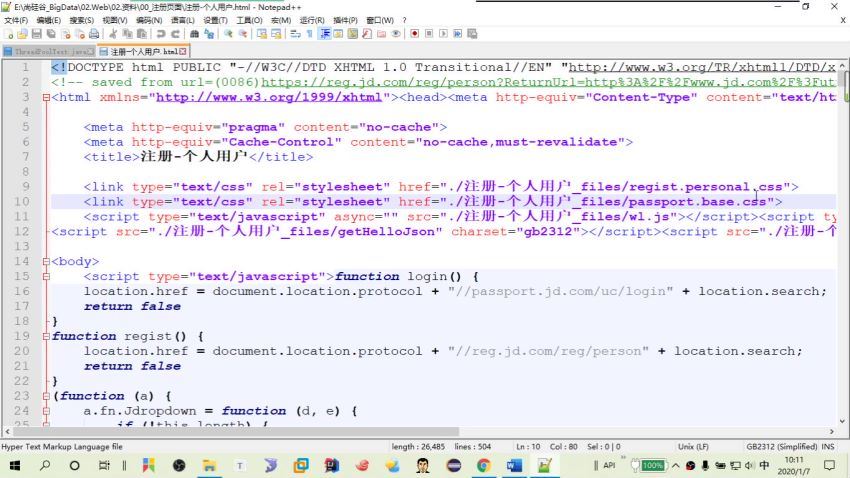The width and height of the screenshot is (850, 478).
Task: Close current file using toolbar icon
Action: point(66,34)
